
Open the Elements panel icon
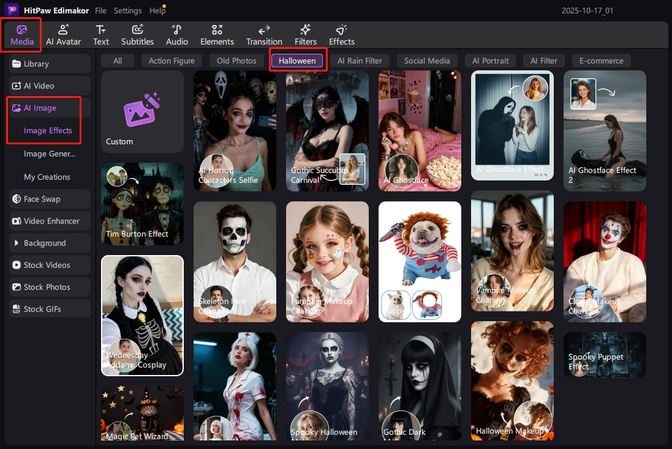click(x=217, y=35)
